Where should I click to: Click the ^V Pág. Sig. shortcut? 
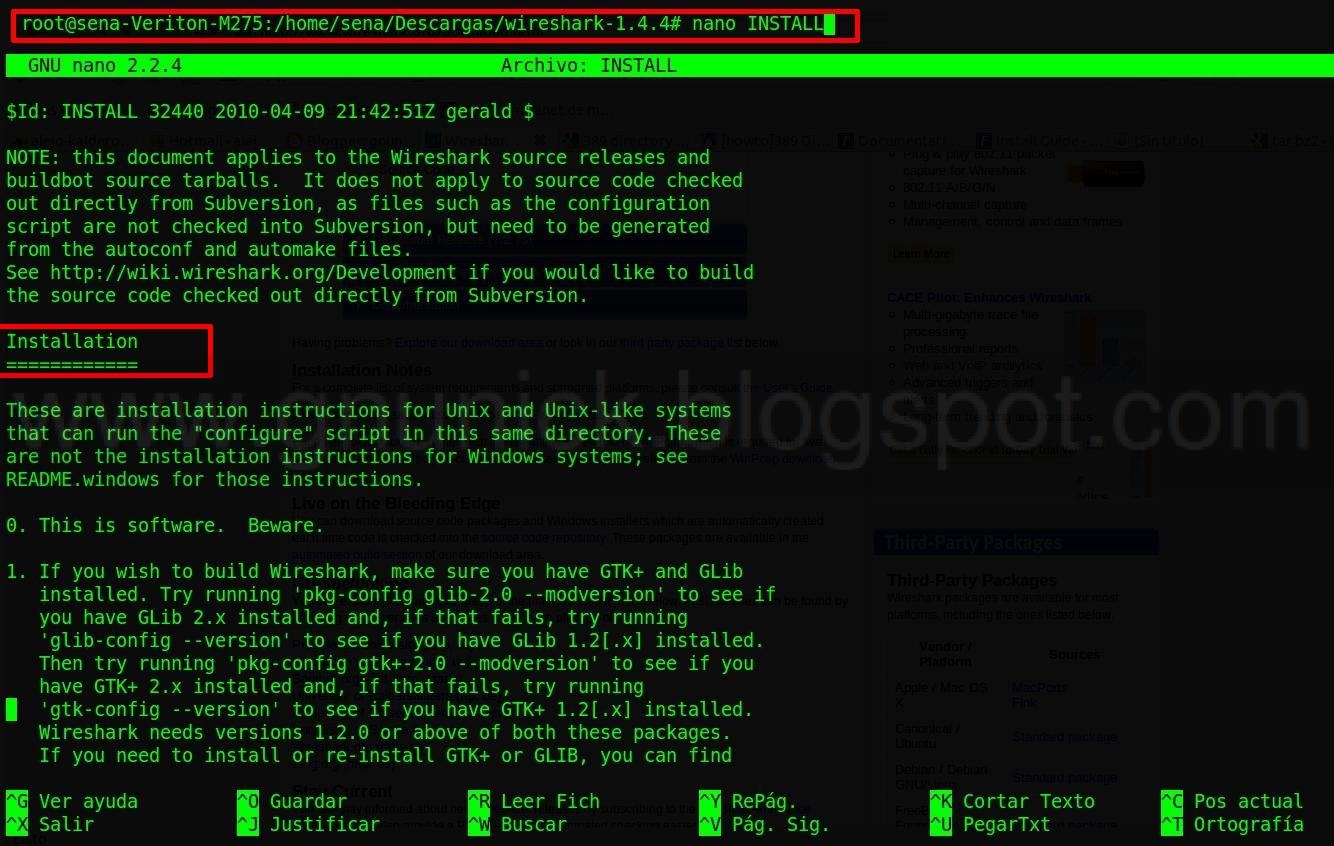(765, 824)
